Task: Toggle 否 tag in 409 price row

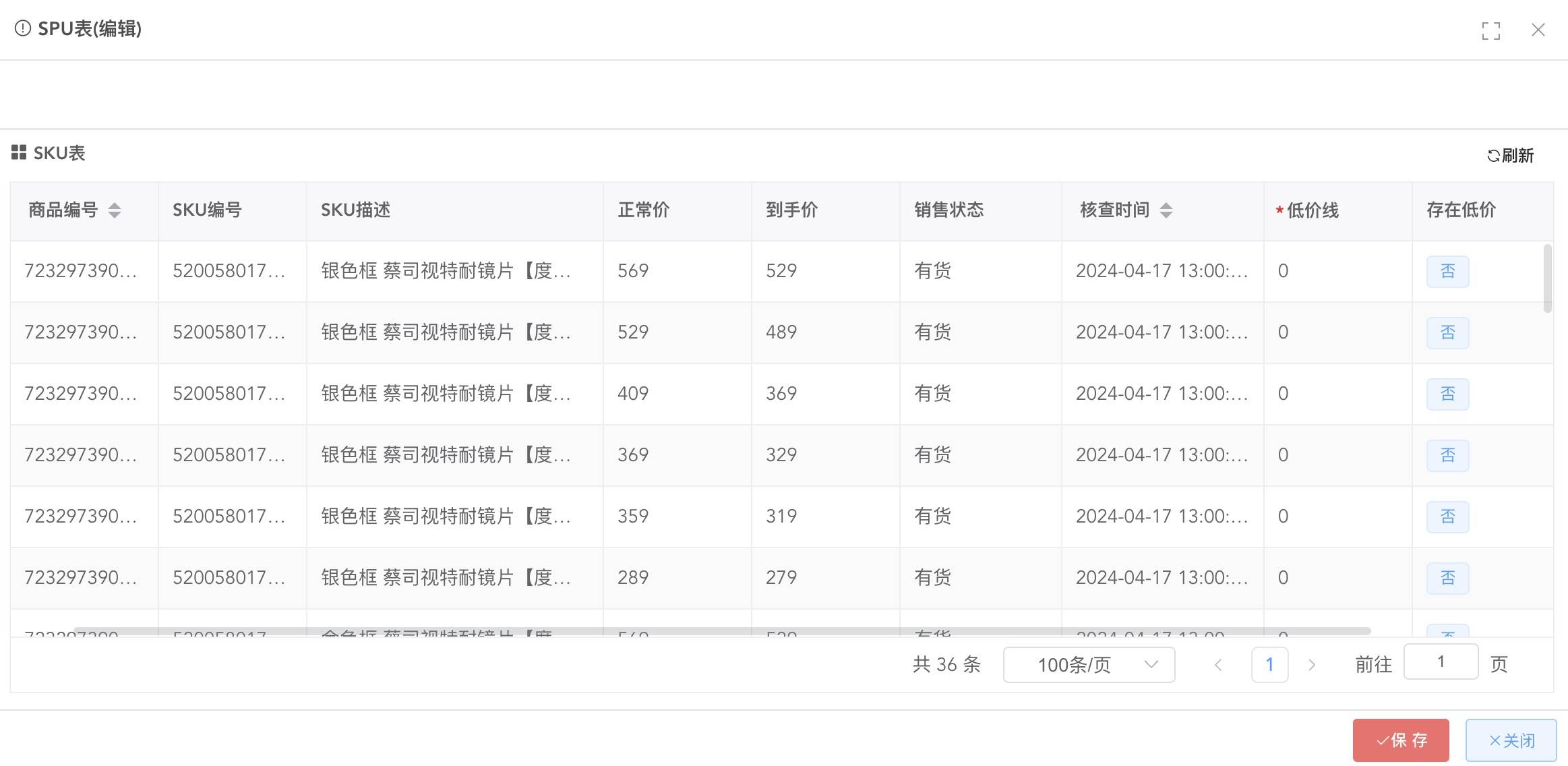Action: pos(1447,394)
